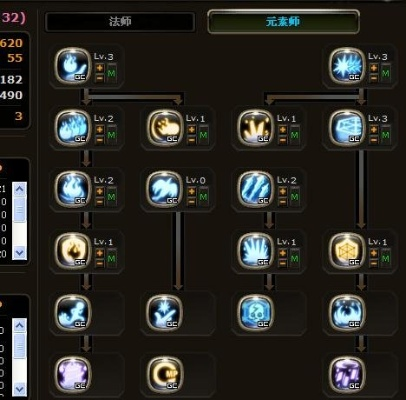Switch to the 元素师 tab
Image resolution: width=406 pixels, height=400 pixels.
click(283, 22)
